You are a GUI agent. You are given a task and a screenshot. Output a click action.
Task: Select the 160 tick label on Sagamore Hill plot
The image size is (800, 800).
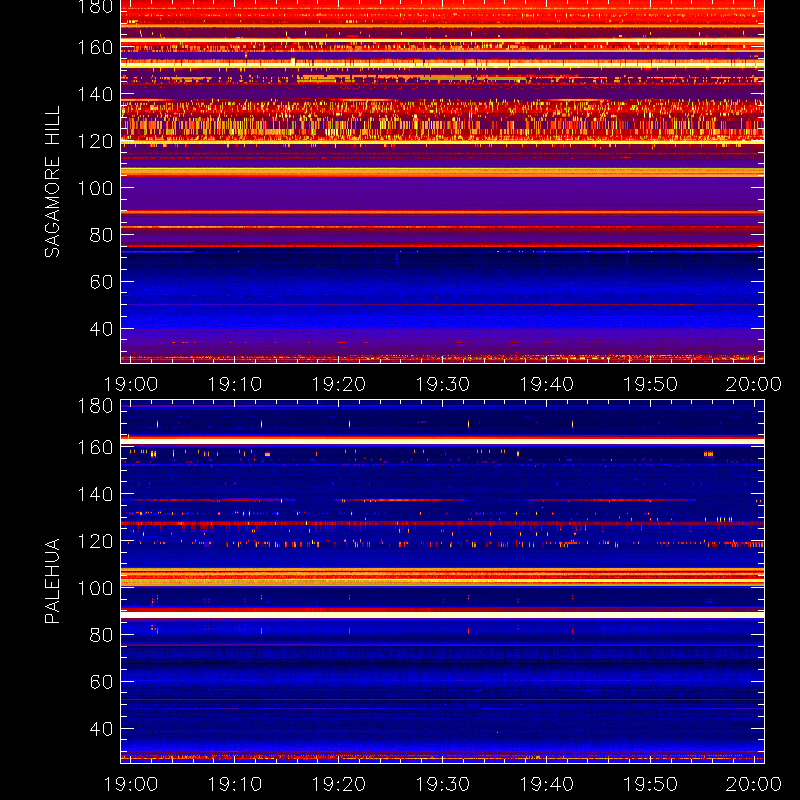coord(95,47)
